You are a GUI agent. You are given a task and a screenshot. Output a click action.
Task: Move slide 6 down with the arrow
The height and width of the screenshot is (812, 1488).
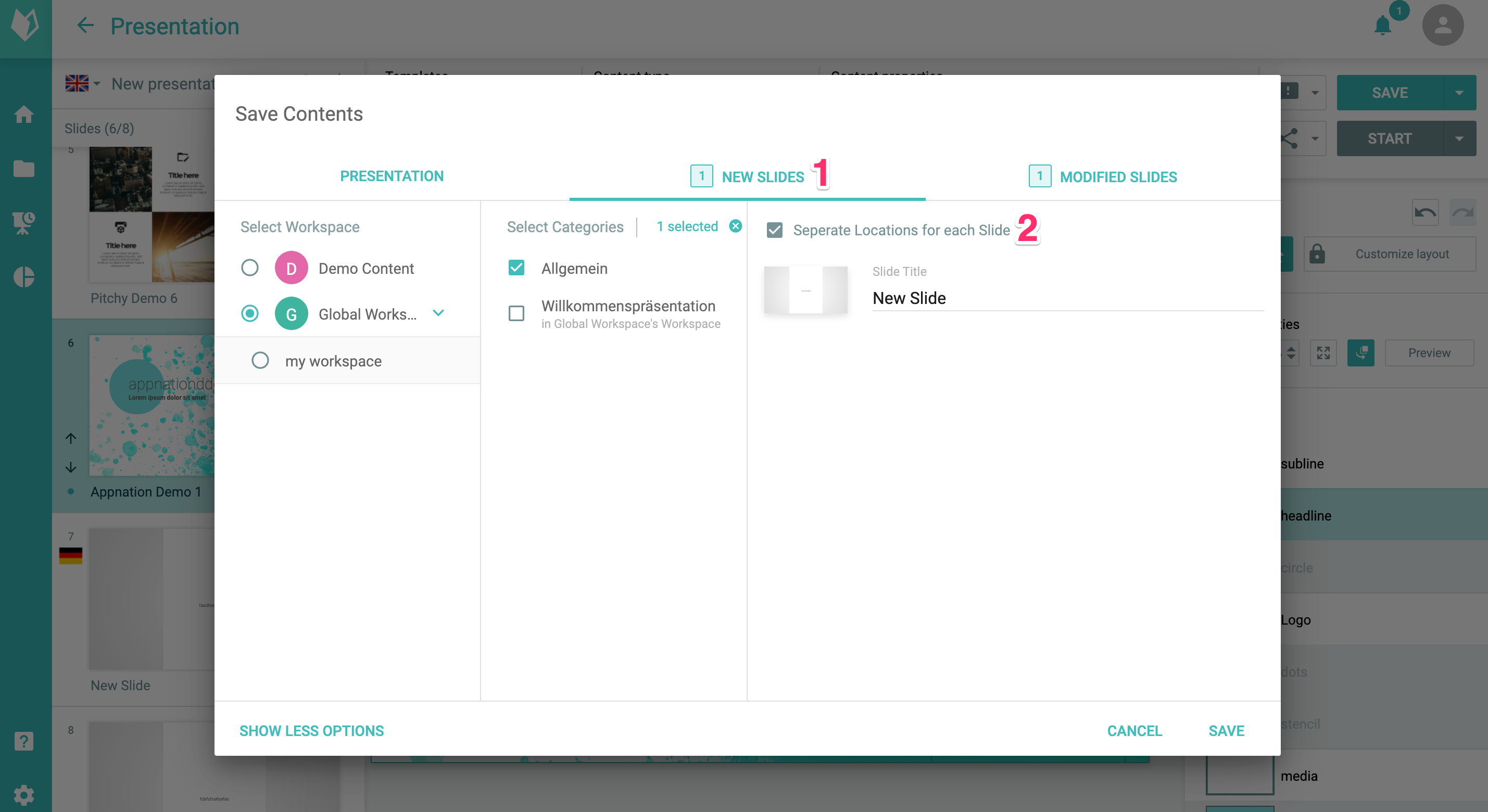70,467
